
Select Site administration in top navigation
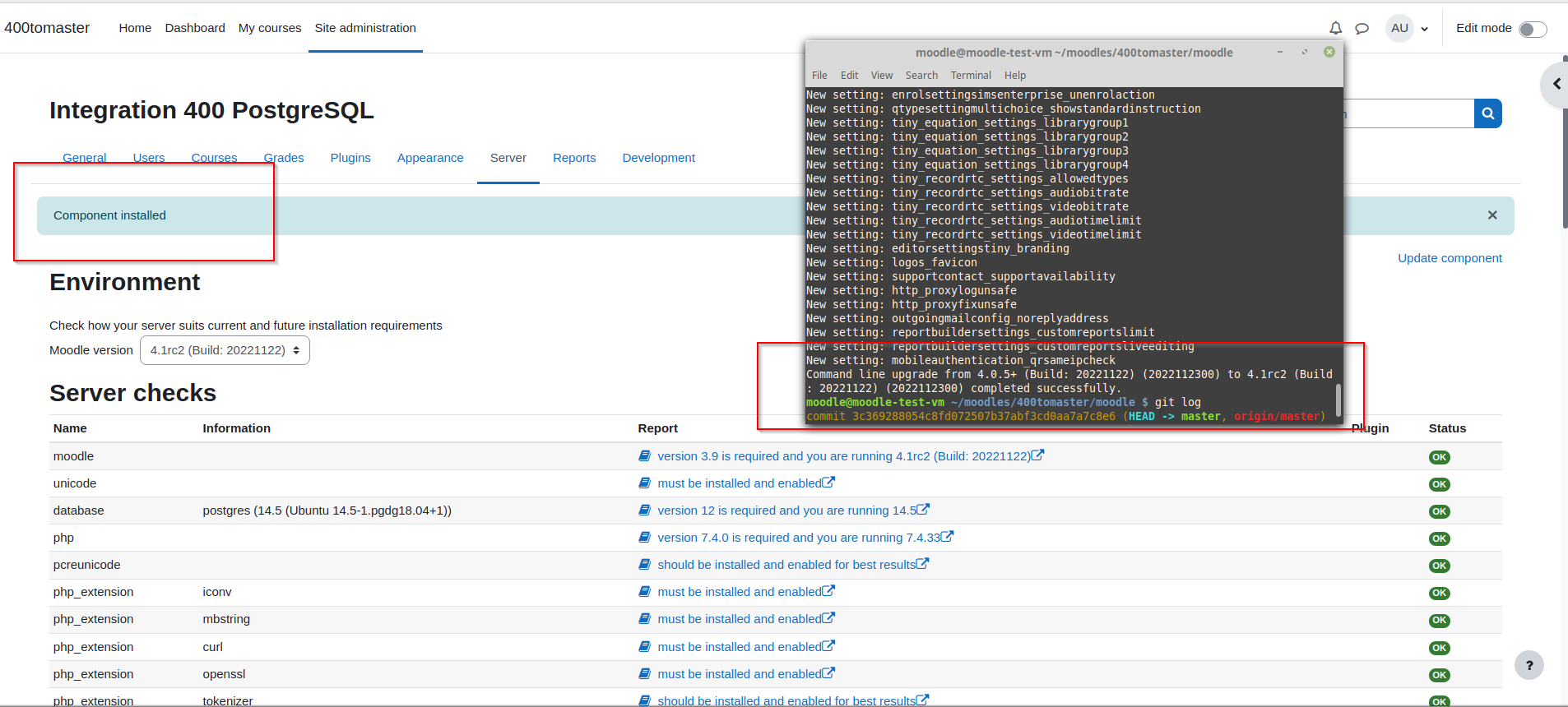[365, 28]
